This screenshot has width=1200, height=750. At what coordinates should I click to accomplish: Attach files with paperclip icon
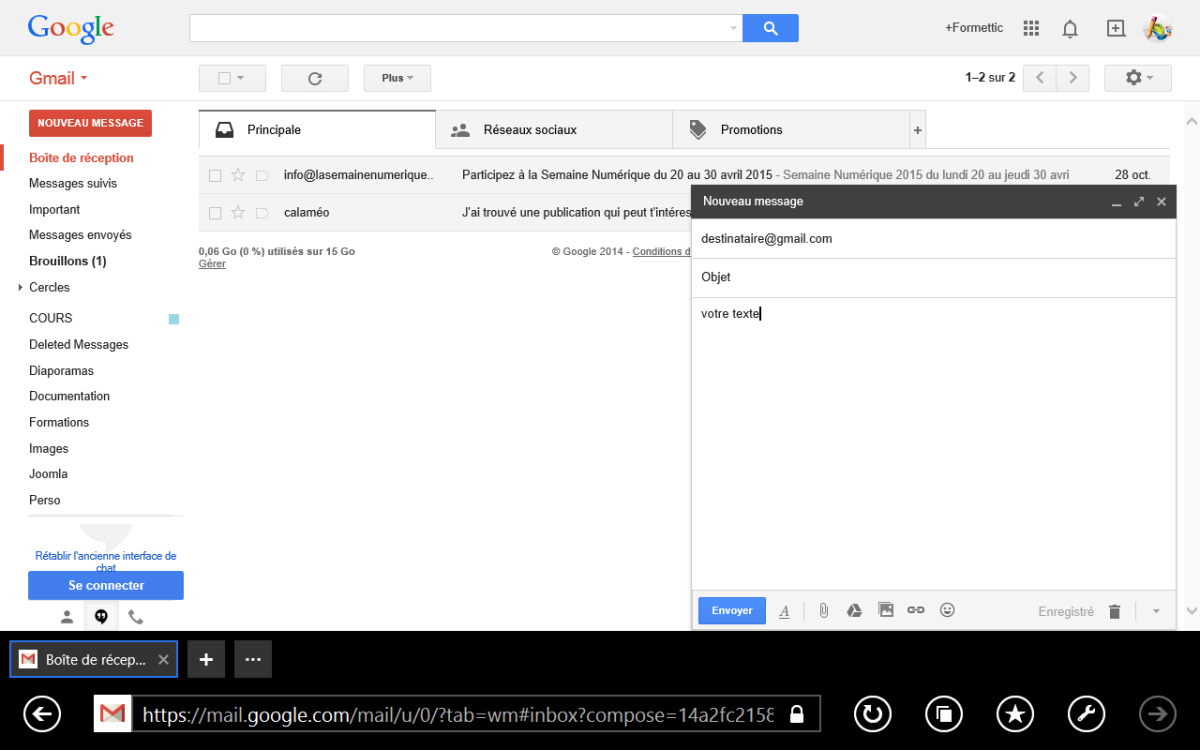824,610
